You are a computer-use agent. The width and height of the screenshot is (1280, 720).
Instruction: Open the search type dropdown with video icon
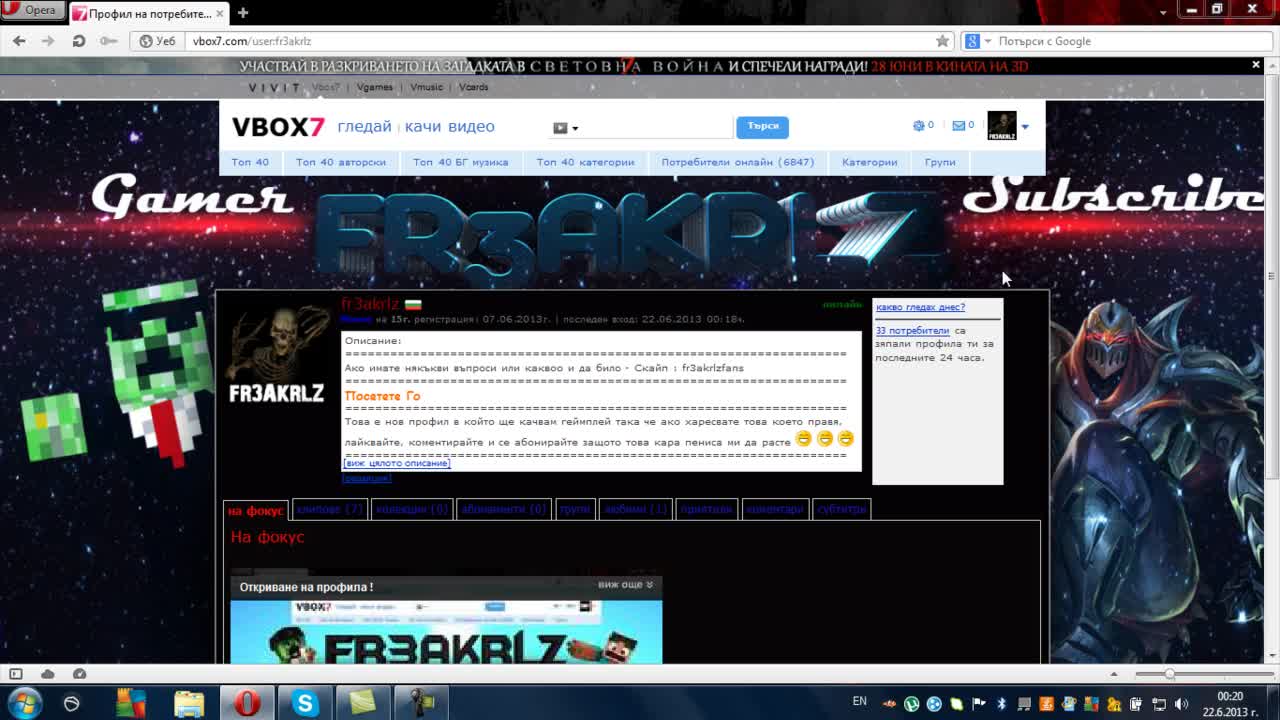pos(565,128)
